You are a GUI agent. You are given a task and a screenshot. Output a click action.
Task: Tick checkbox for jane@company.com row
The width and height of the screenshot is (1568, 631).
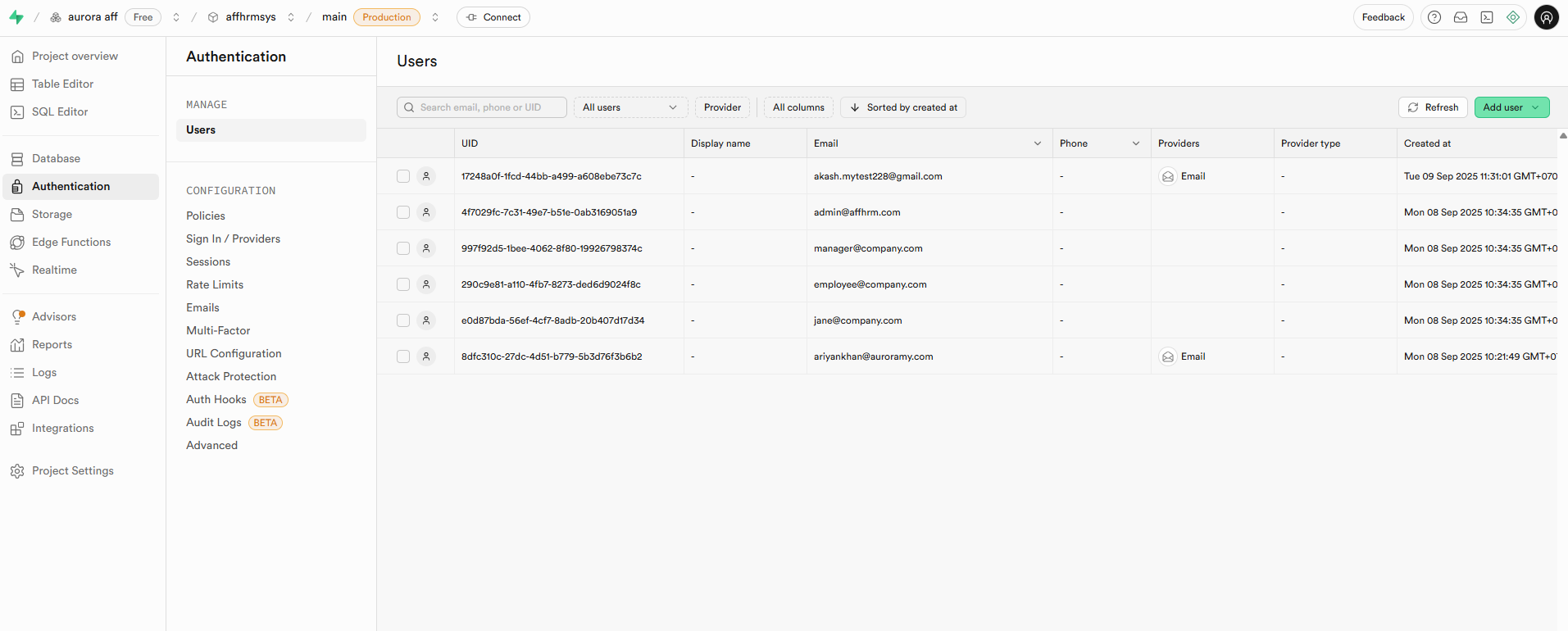(x=403, y=320)
